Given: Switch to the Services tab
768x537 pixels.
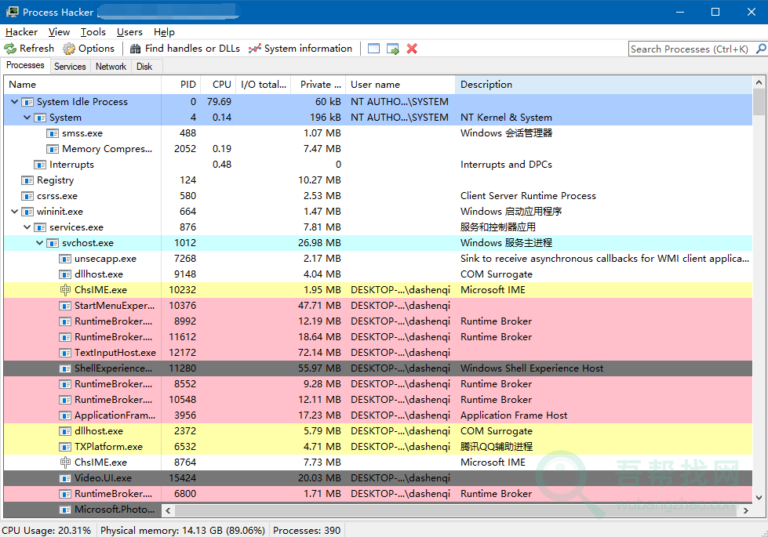Looking at the screenshot, I should click(x=69, y=66).
